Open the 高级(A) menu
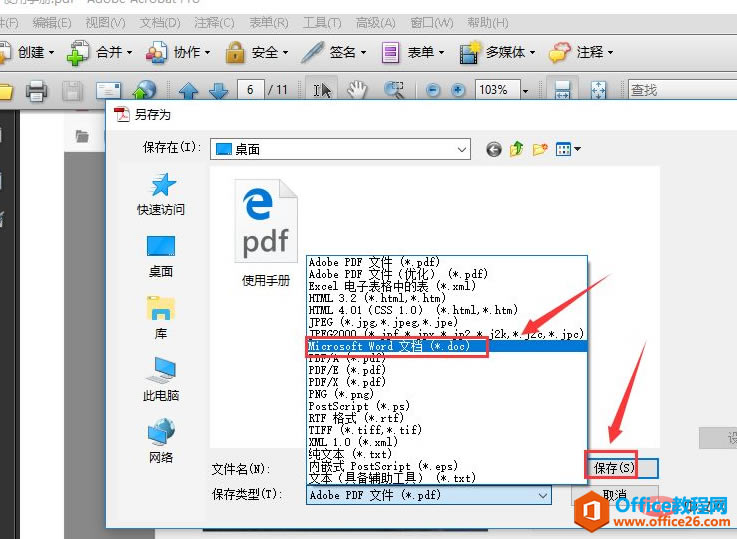737x539 pixels. 376,23
